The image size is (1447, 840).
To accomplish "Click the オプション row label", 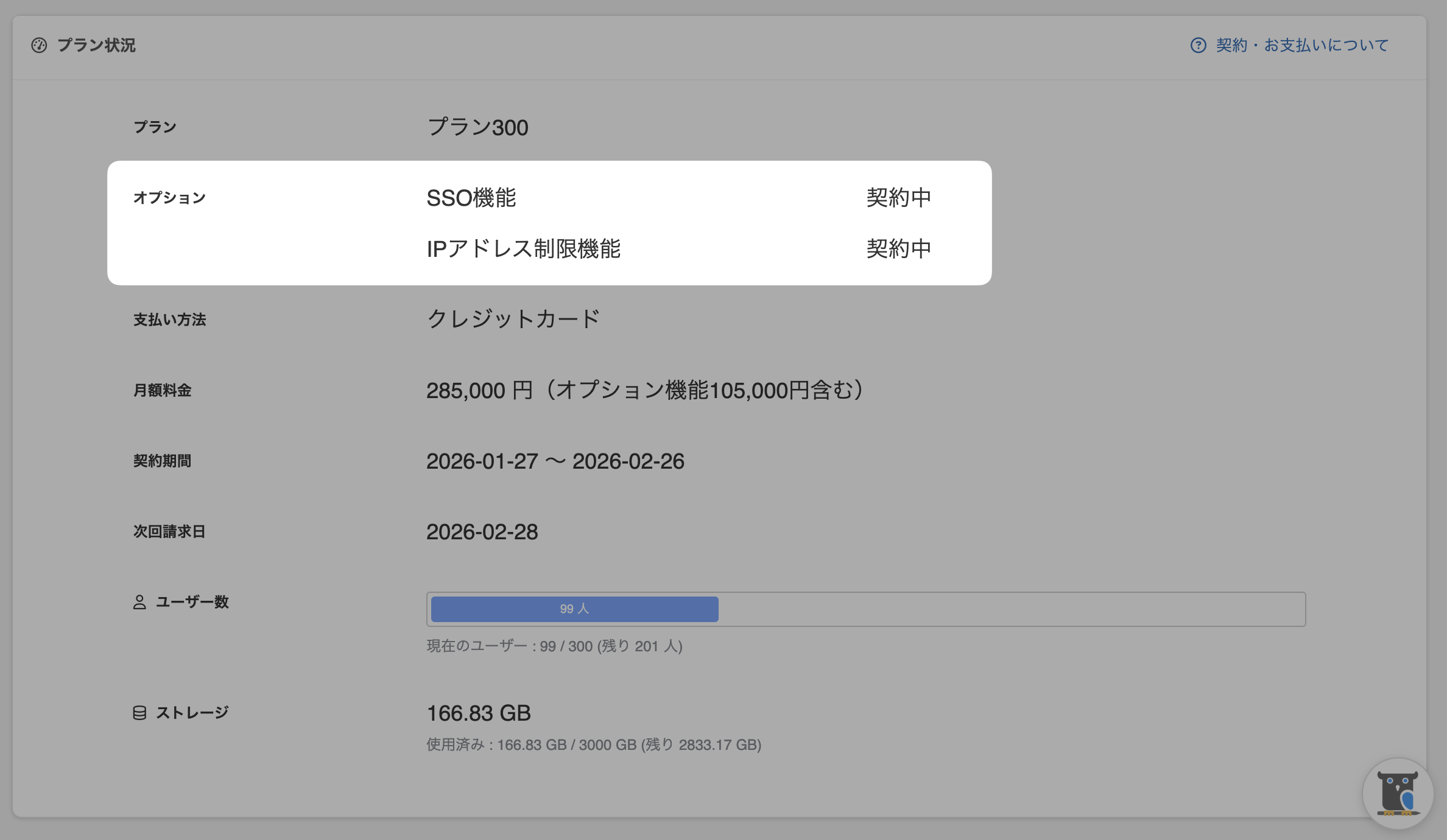I will click(x=169, y=198).
